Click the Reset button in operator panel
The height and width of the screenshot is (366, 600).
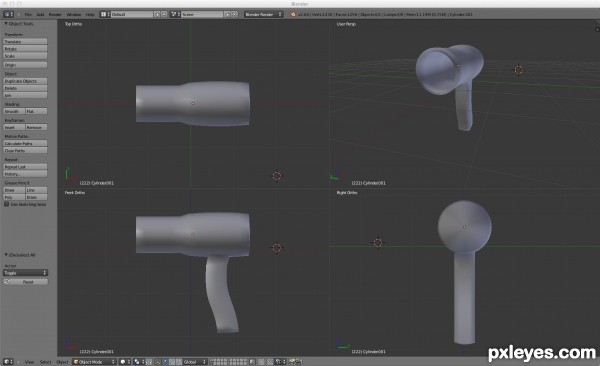point(25,282)
